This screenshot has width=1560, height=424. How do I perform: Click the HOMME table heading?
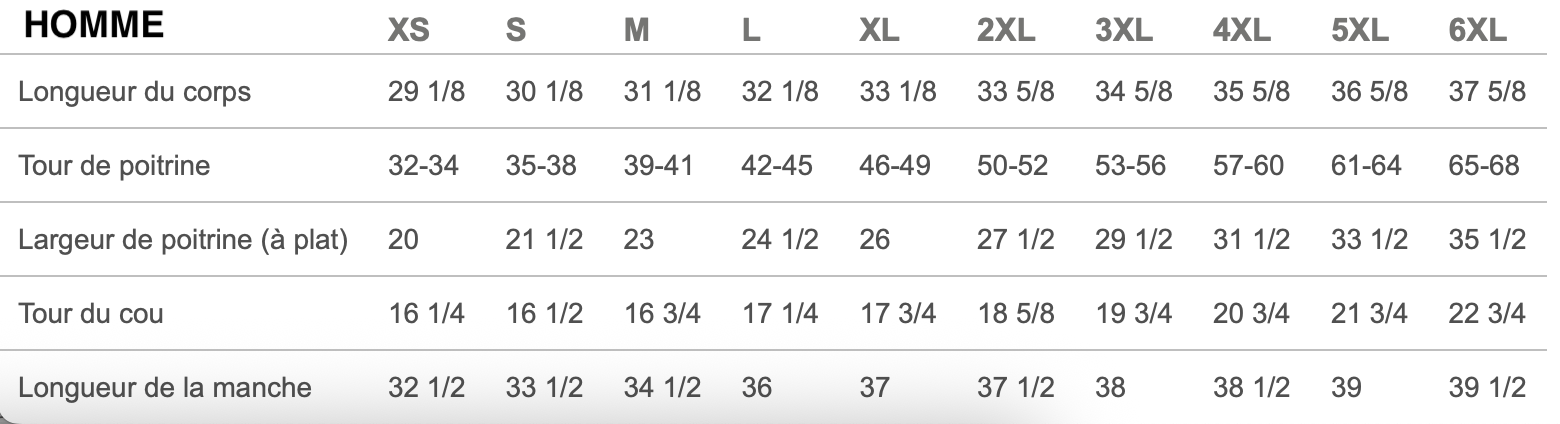95,26
